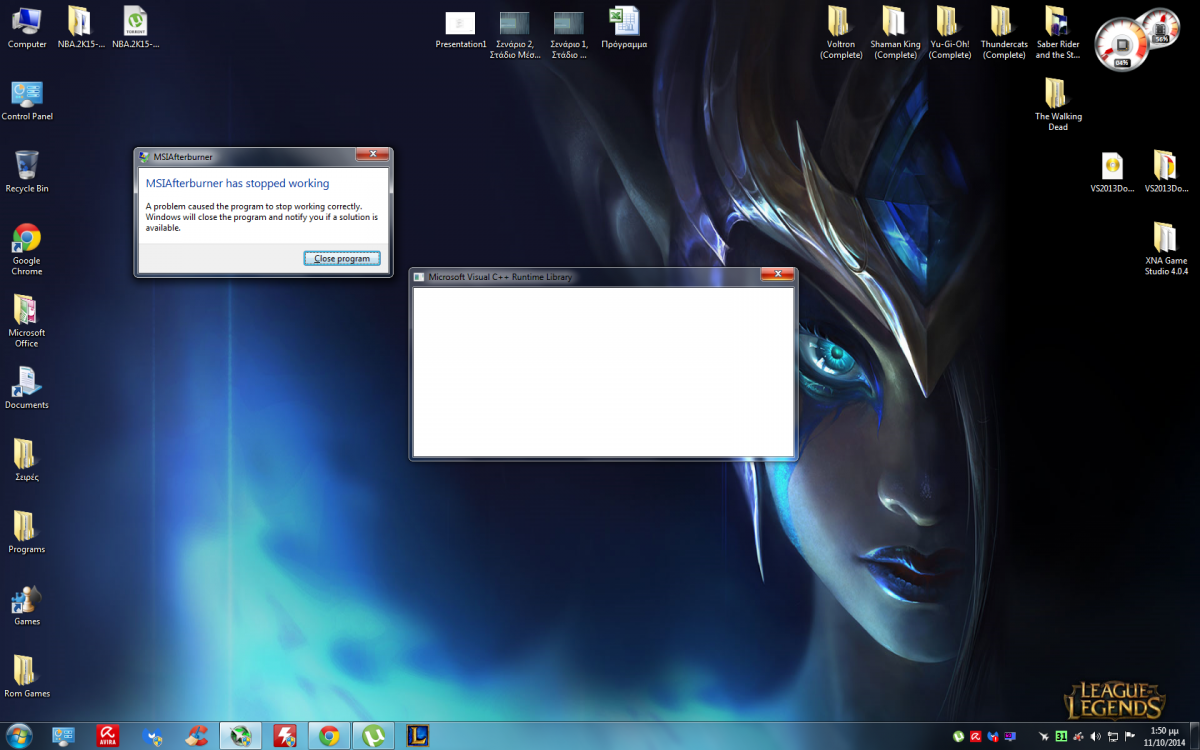Click the uTorrent system tray icon

click(x=958, y=737)
